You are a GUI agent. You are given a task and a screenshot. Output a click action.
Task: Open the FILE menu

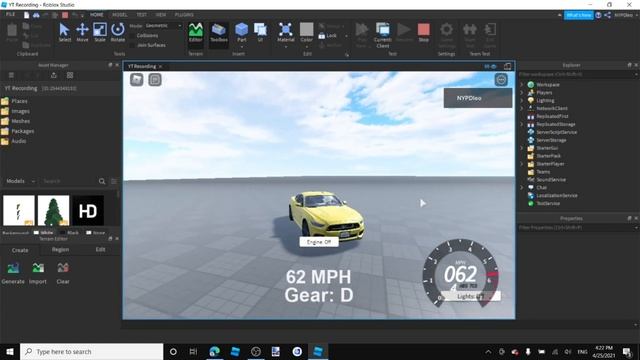pos(10,15)
